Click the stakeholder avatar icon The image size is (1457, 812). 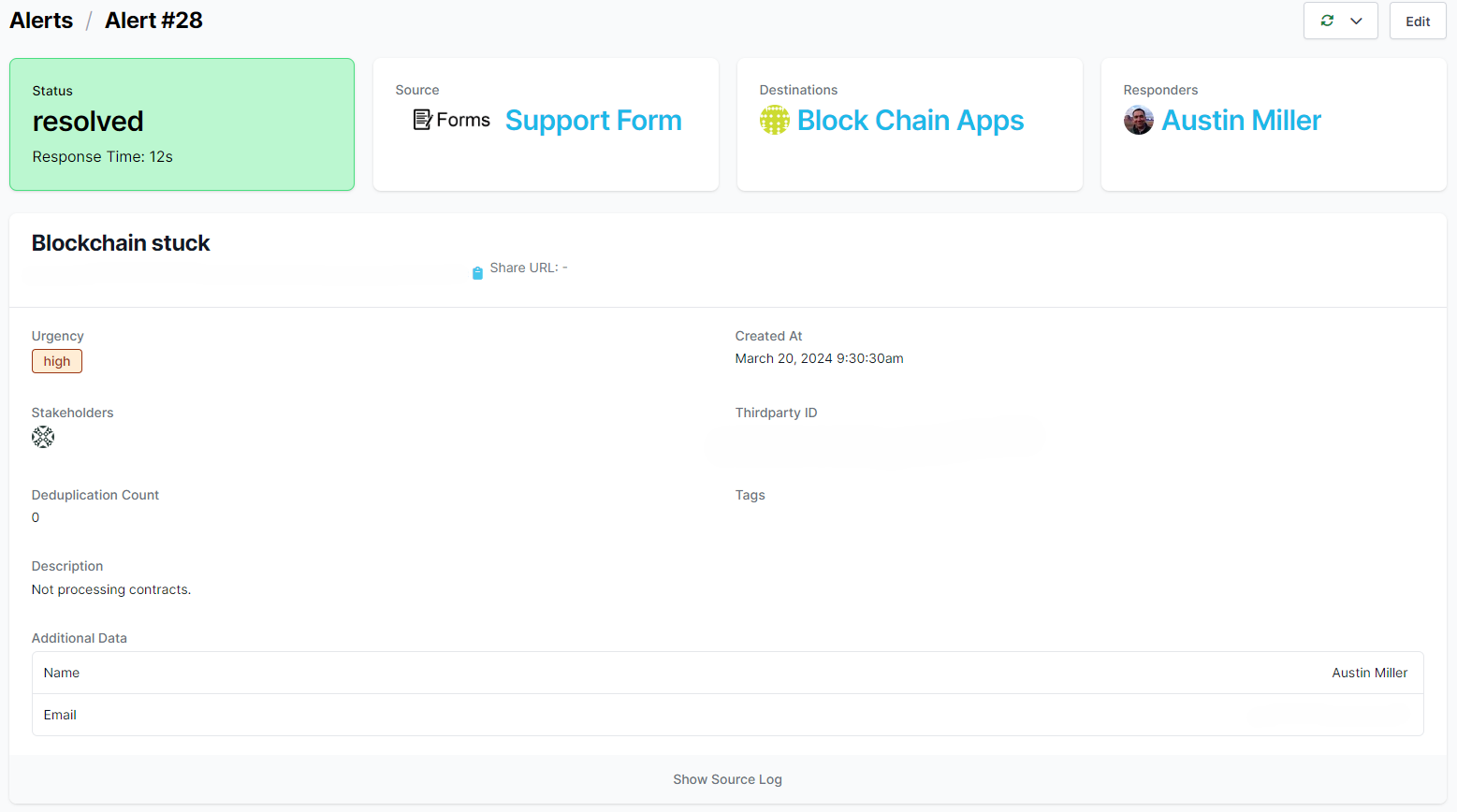click(43, 437)
